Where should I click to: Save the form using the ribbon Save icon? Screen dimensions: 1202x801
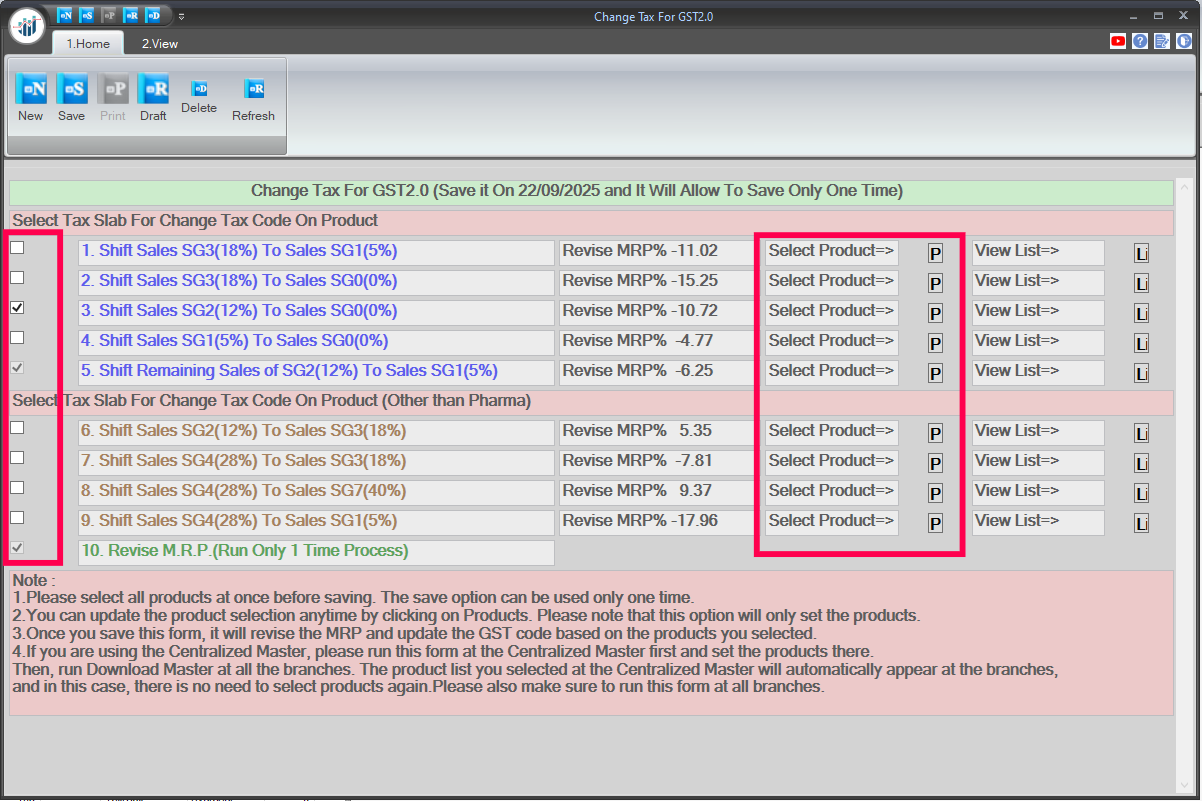click(71, 90)
